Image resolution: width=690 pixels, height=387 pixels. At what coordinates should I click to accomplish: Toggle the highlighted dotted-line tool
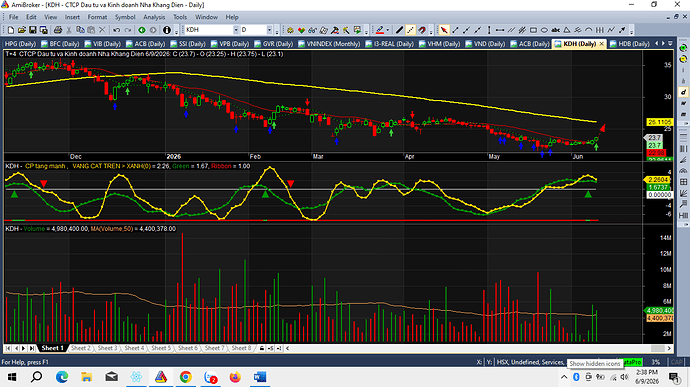click(410, 30)
